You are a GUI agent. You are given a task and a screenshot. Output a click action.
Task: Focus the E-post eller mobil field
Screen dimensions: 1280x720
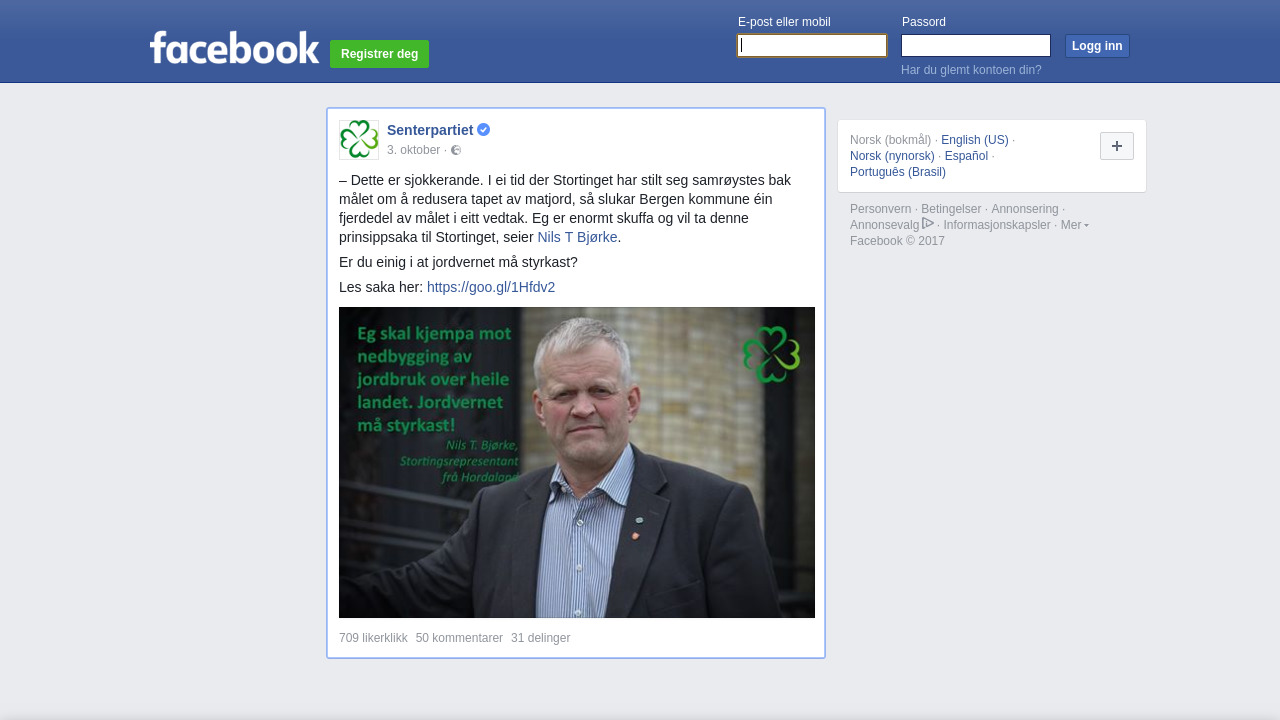coord(812,46)
